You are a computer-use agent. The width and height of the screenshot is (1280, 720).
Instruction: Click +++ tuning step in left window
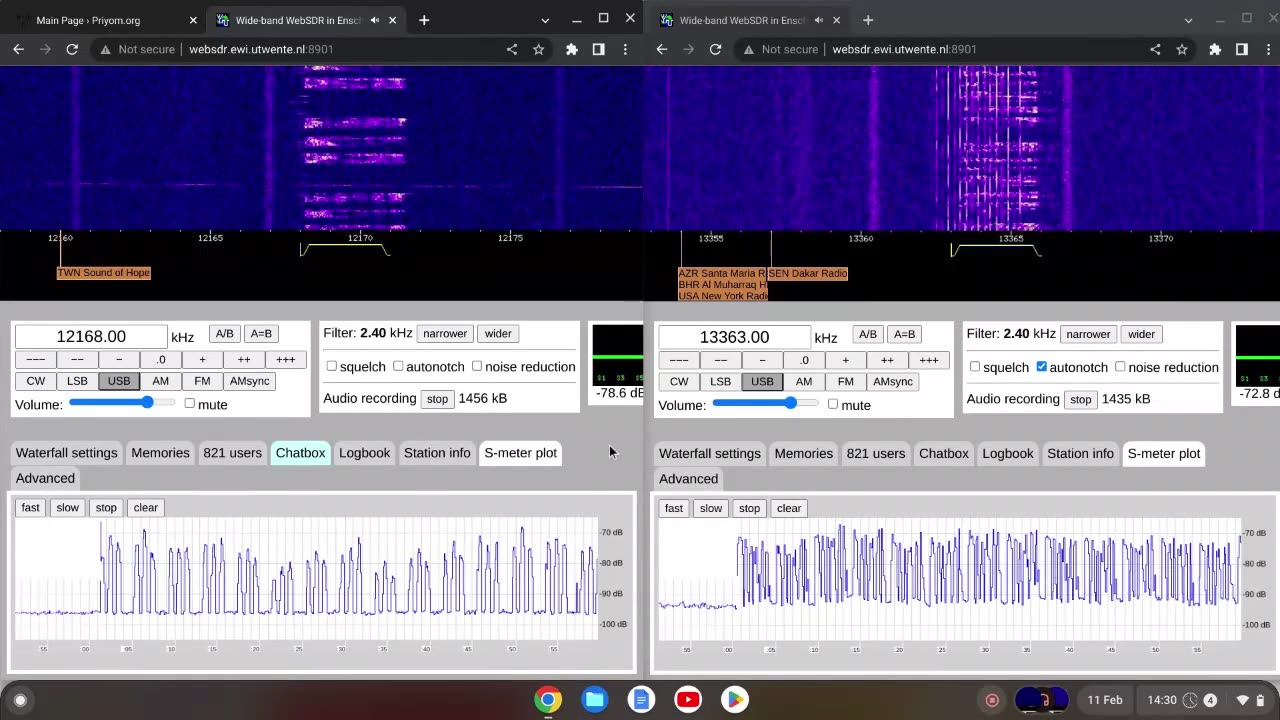pos(286,360)
